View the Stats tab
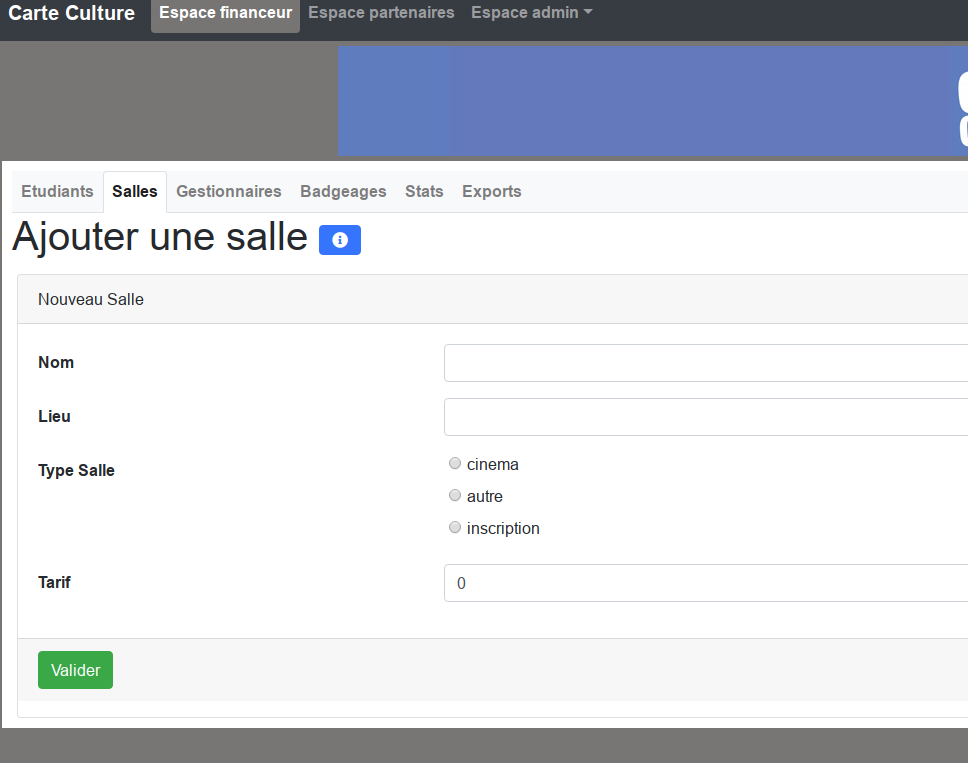 [x=424, y=191]
